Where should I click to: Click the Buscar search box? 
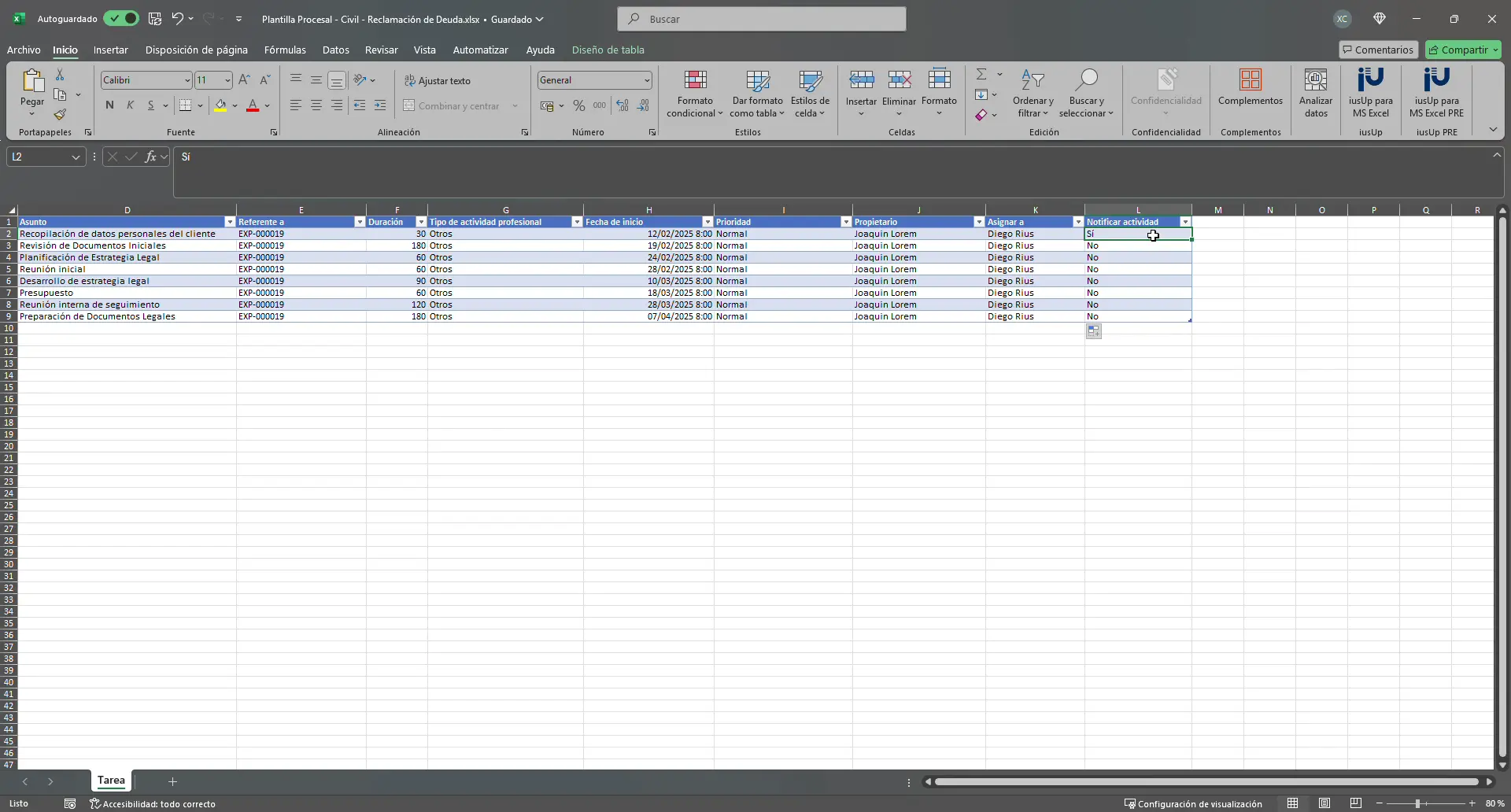click(x=761, y=19)
